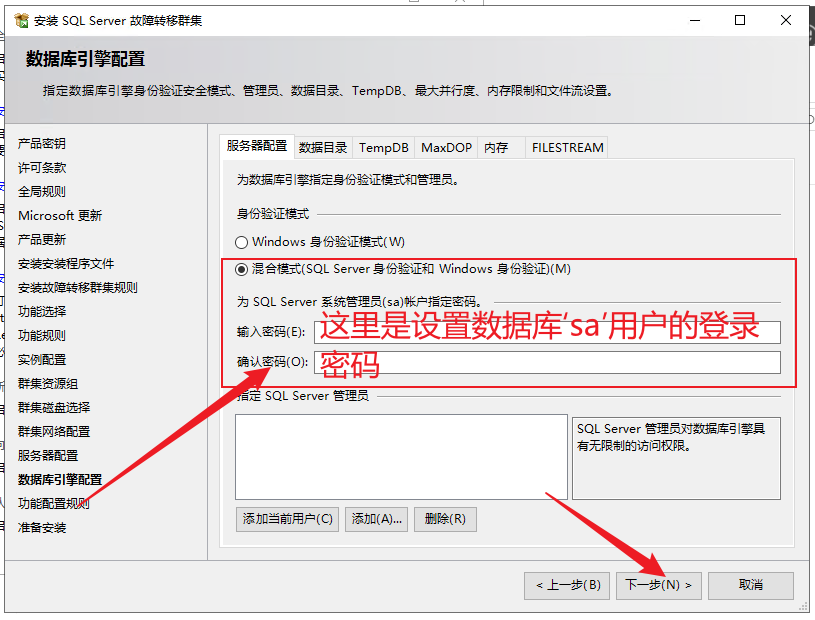Click the 指定 SQL Server 管理员 section label
Image resolution: width=815 pixels, height=620 pixels.
coord(303,396)
